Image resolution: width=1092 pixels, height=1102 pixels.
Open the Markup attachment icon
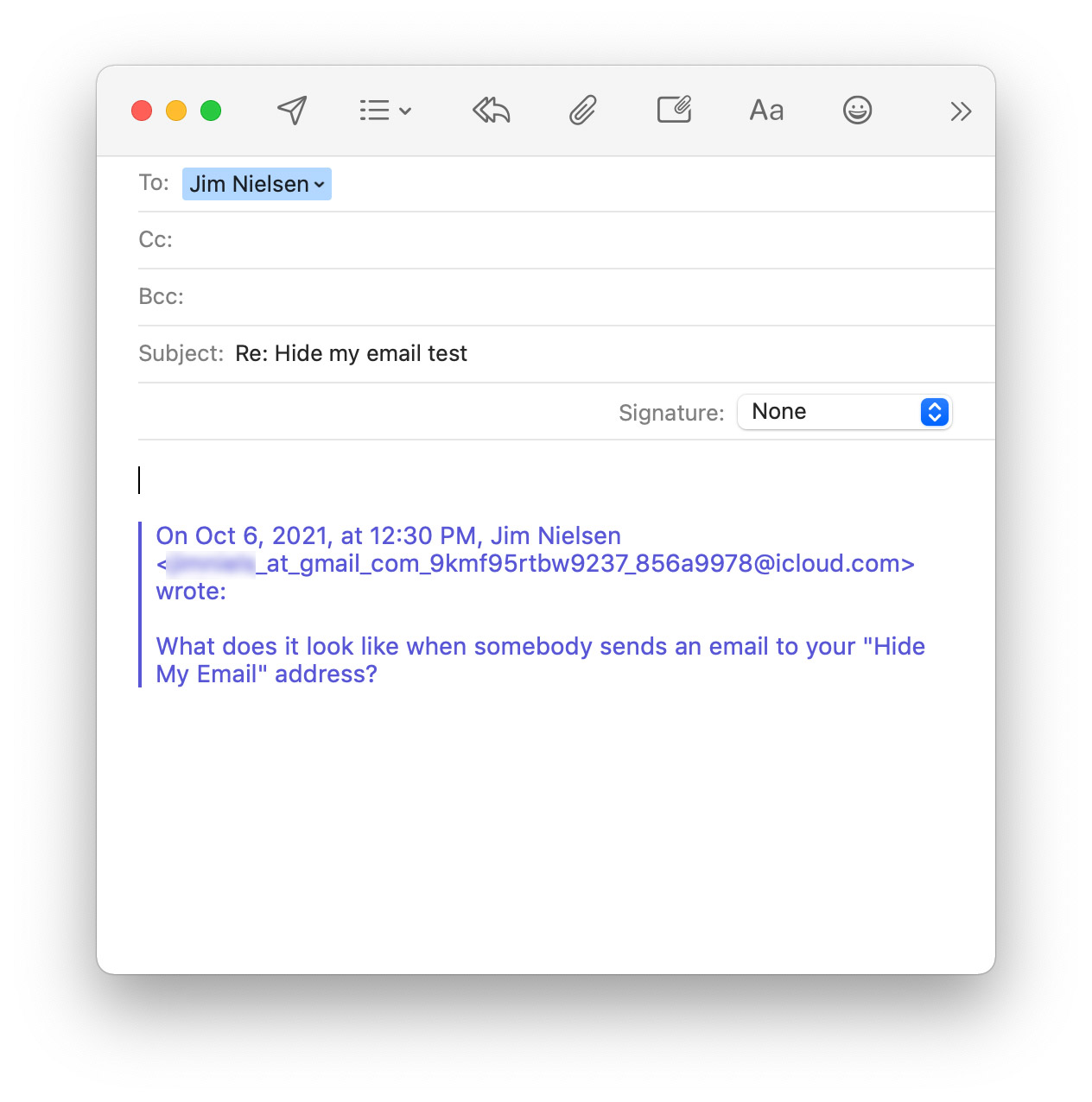pyautogui.click(x=674, y=110)
